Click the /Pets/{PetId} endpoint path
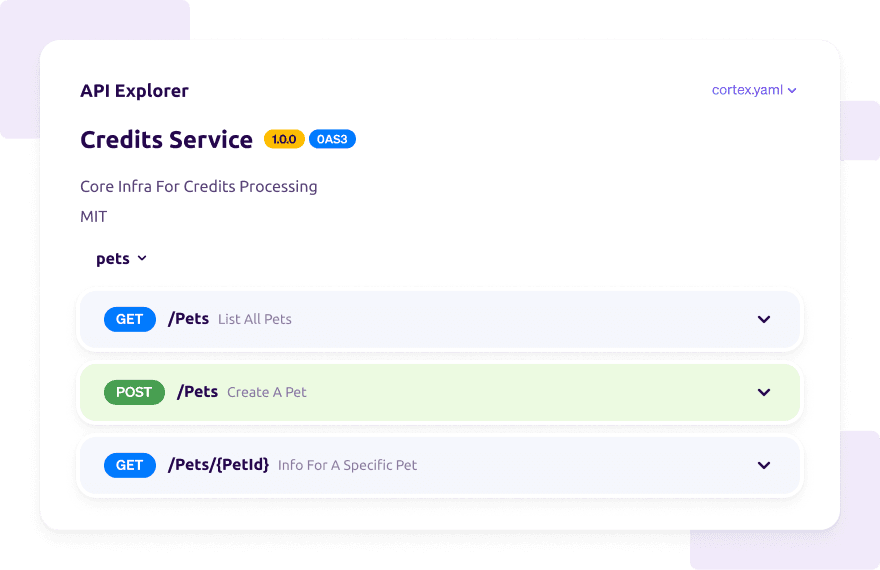Image resolution: width=880 pixels, height=570 pixels. (219, 465)
